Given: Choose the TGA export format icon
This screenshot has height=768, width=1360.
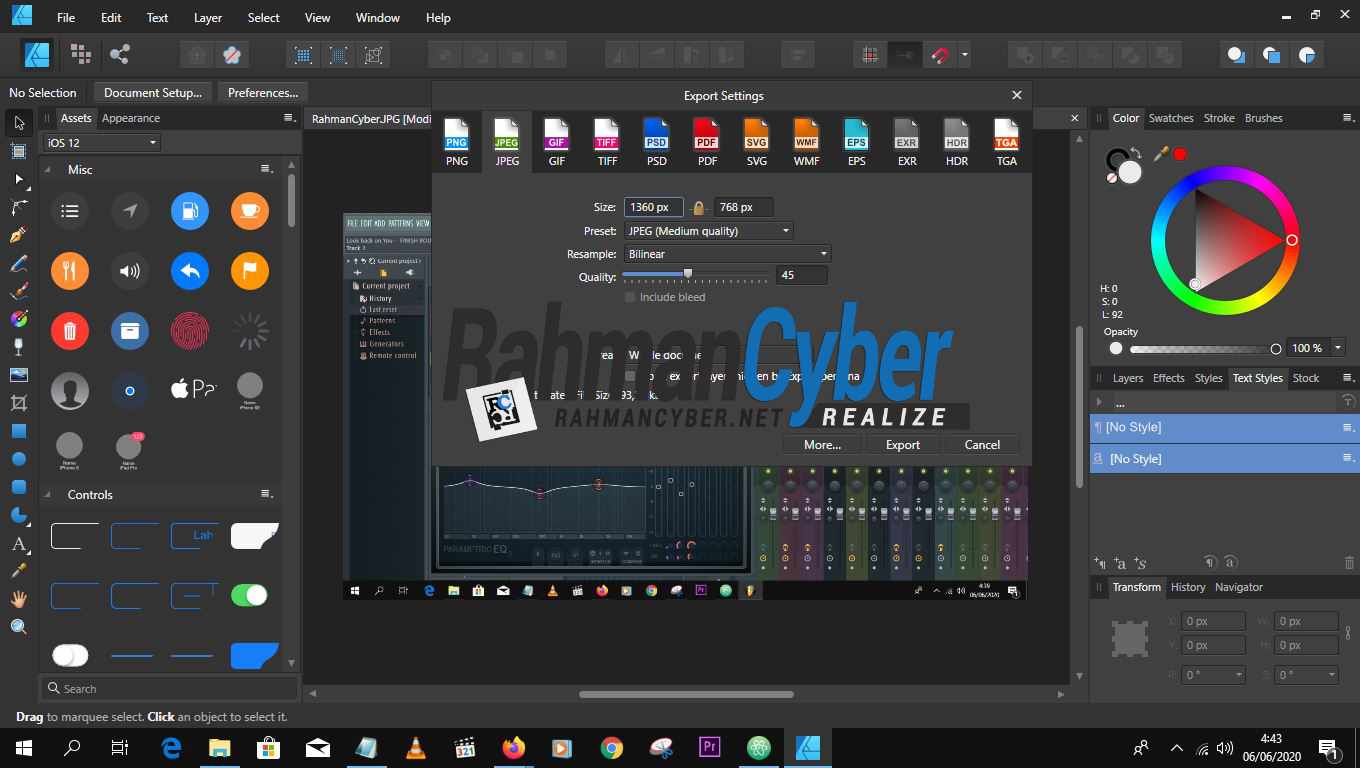Looking at the screenshot, I should tap(1007, 141).
